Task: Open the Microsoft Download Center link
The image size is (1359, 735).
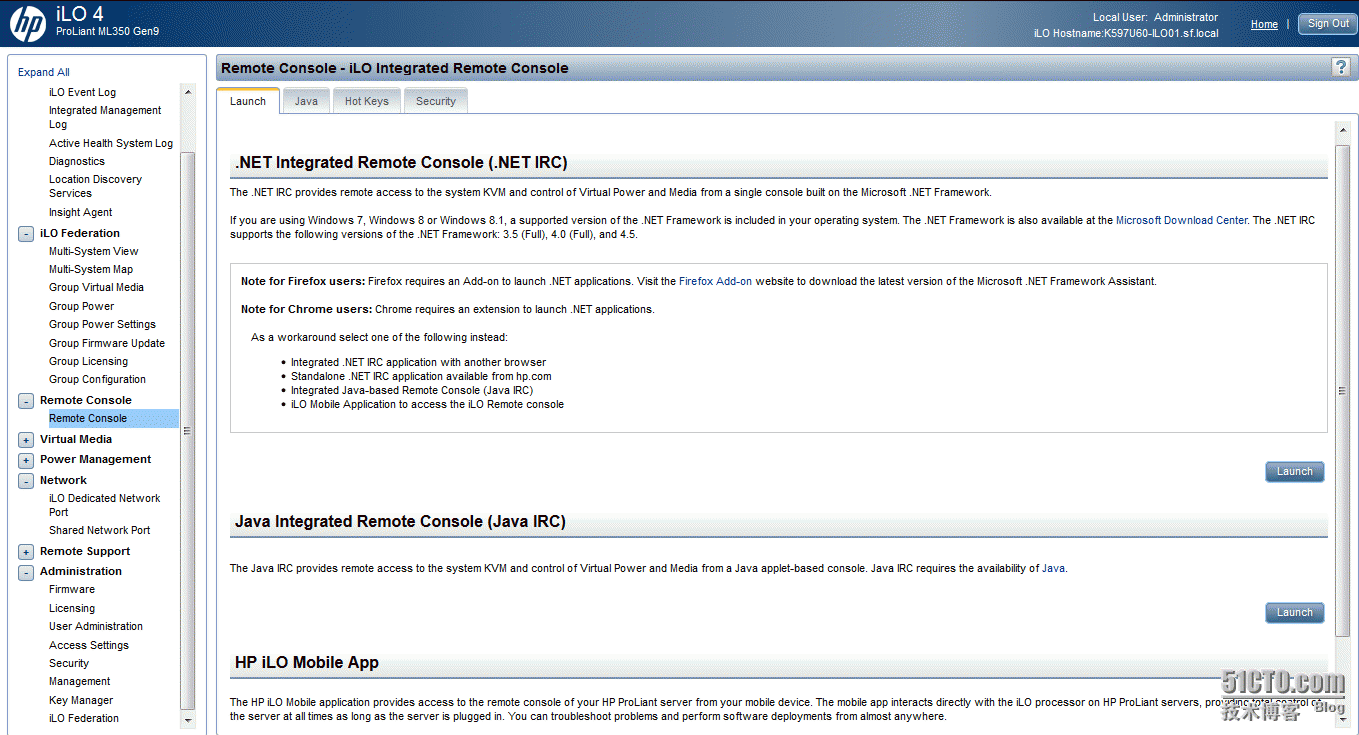Action: click(1182, 220)
